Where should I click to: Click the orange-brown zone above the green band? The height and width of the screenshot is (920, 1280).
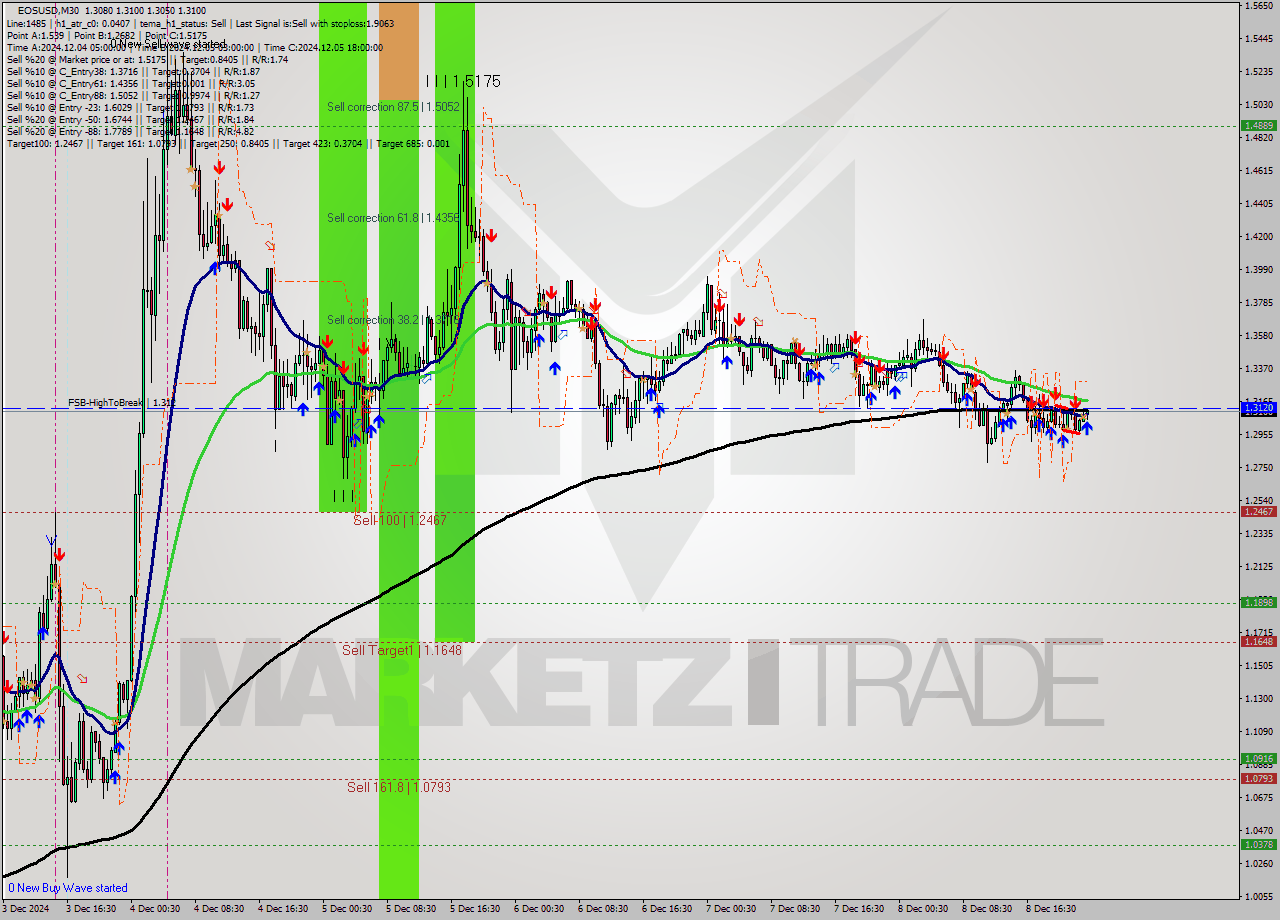[399, 50]
